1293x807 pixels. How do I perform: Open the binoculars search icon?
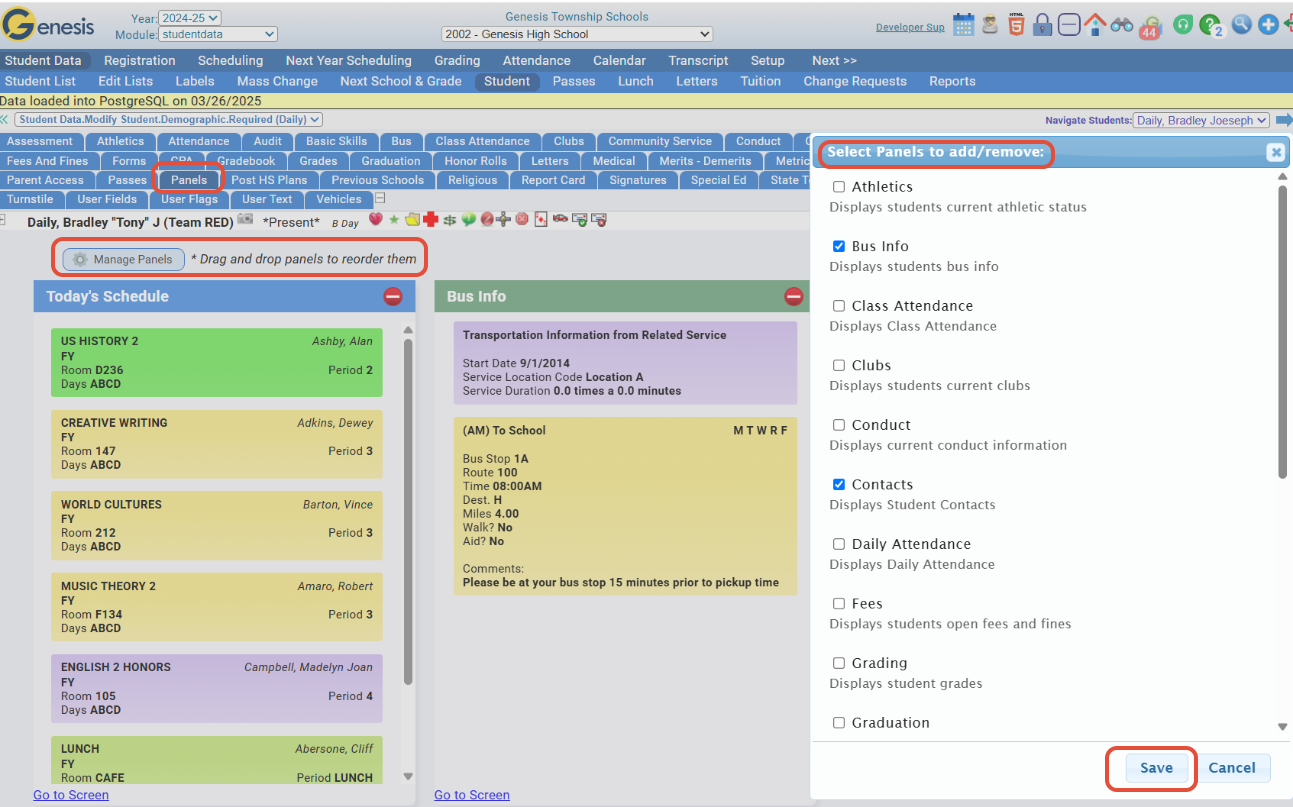(1122, 25)
